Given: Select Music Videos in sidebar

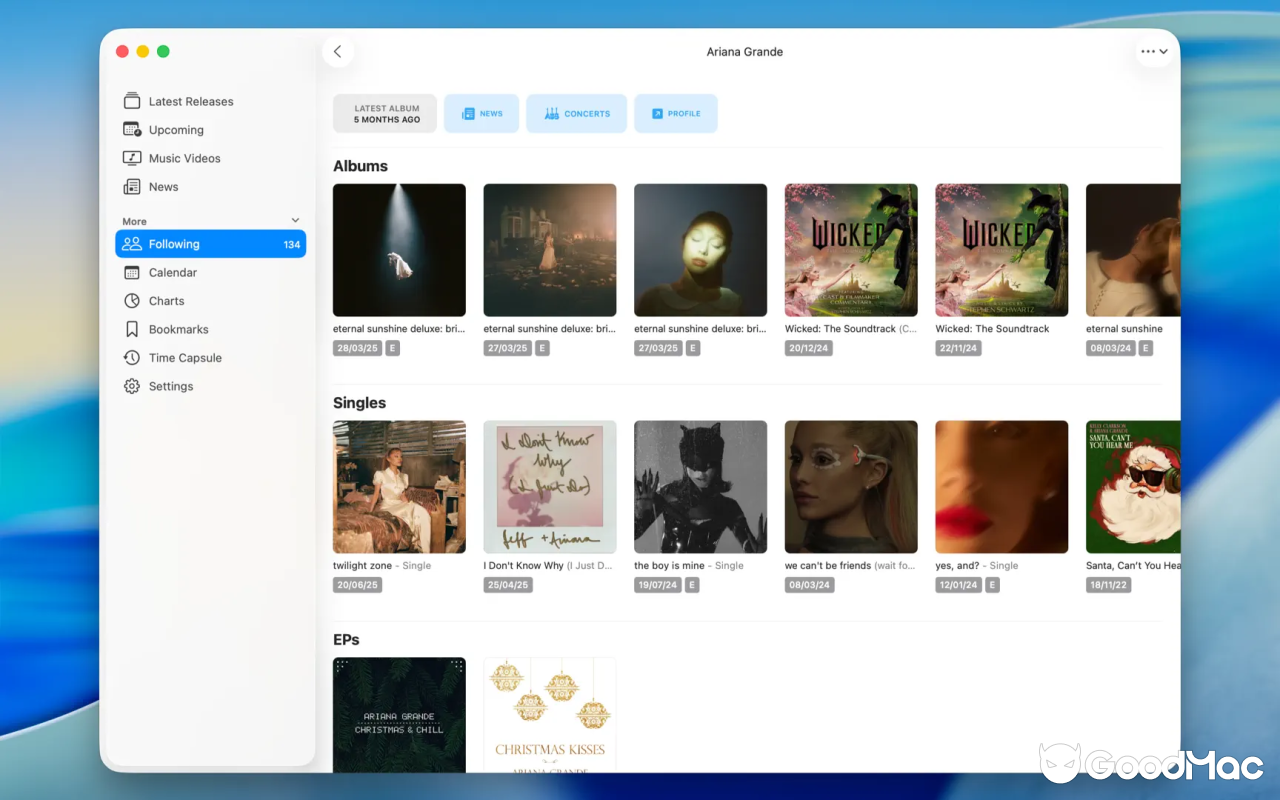Looking at the screenshot, I should [211, 158].
